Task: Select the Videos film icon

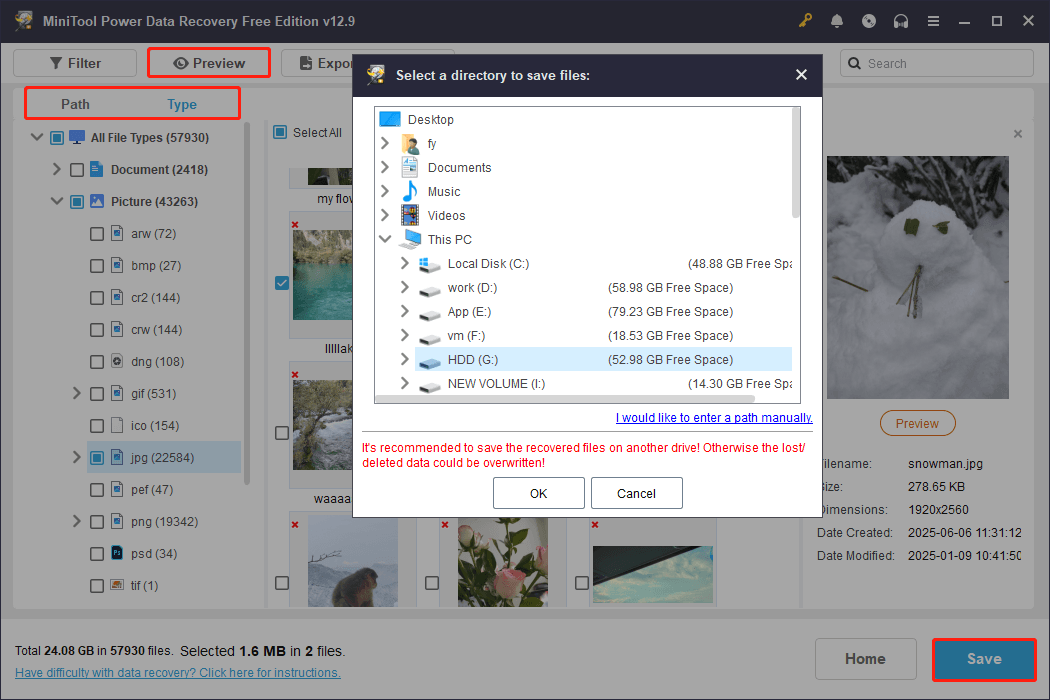Action: (410, 216)
